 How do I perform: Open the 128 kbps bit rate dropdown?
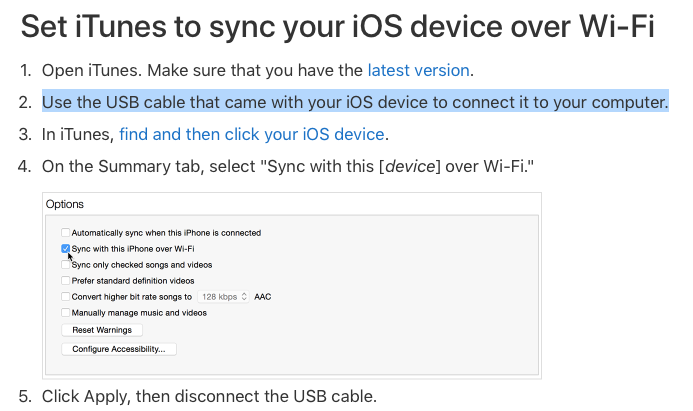pos(223,297)
